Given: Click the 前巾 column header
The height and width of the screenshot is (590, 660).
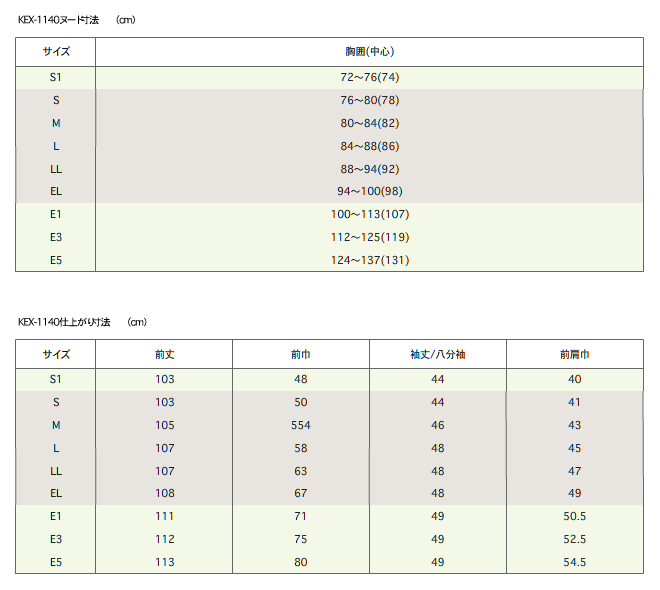Looking at the screenshot, I should coord(301,354).
